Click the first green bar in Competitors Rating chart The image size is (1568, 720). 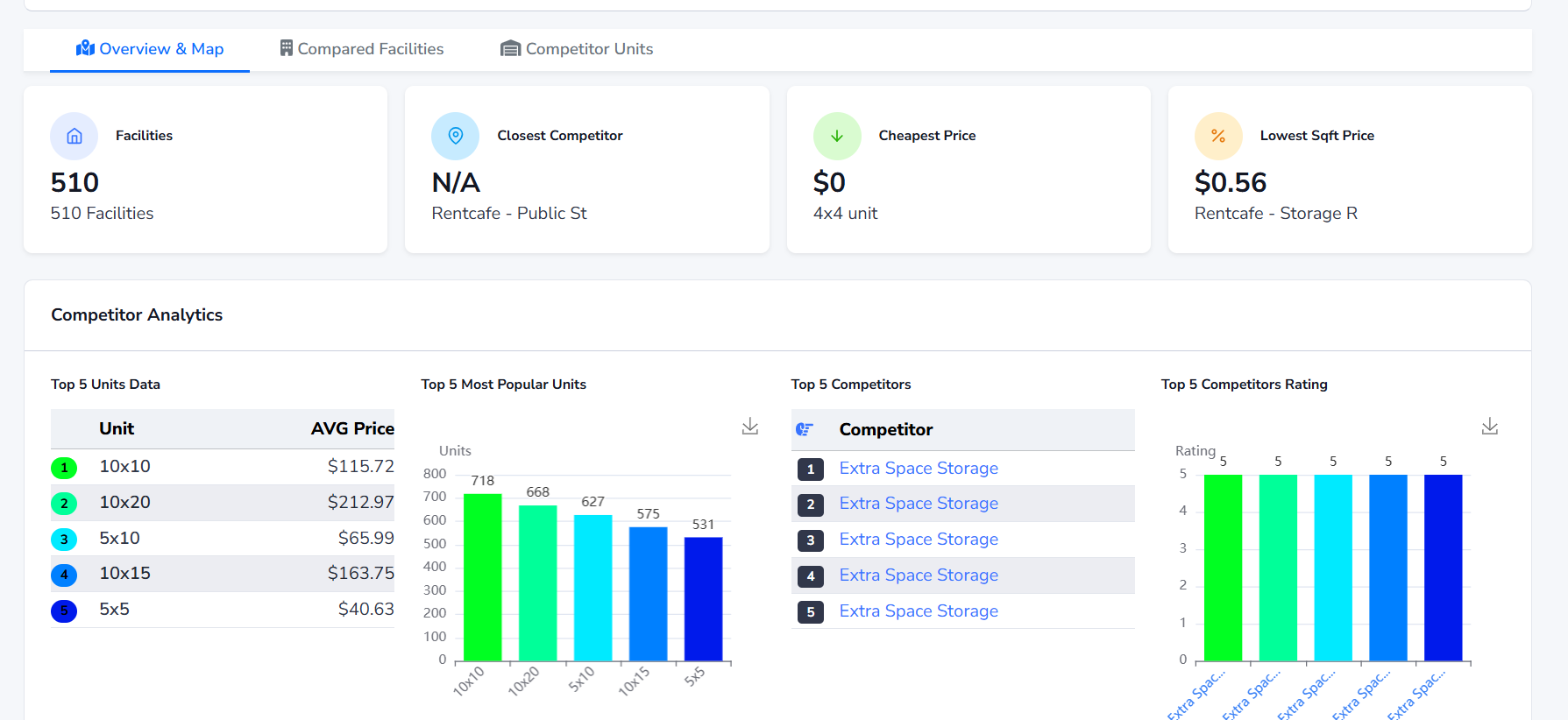1224,568
